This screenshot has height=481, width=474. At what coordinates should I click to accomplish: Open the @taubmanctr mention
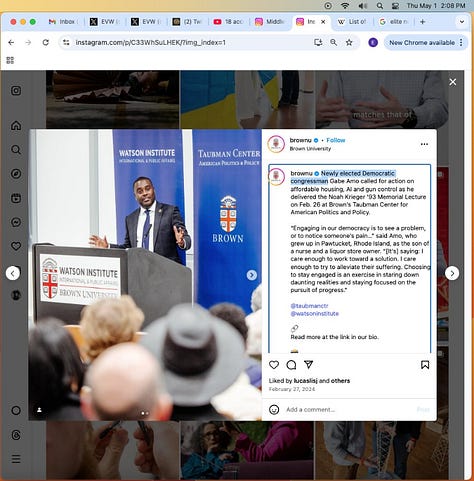[x=310, y=306]
